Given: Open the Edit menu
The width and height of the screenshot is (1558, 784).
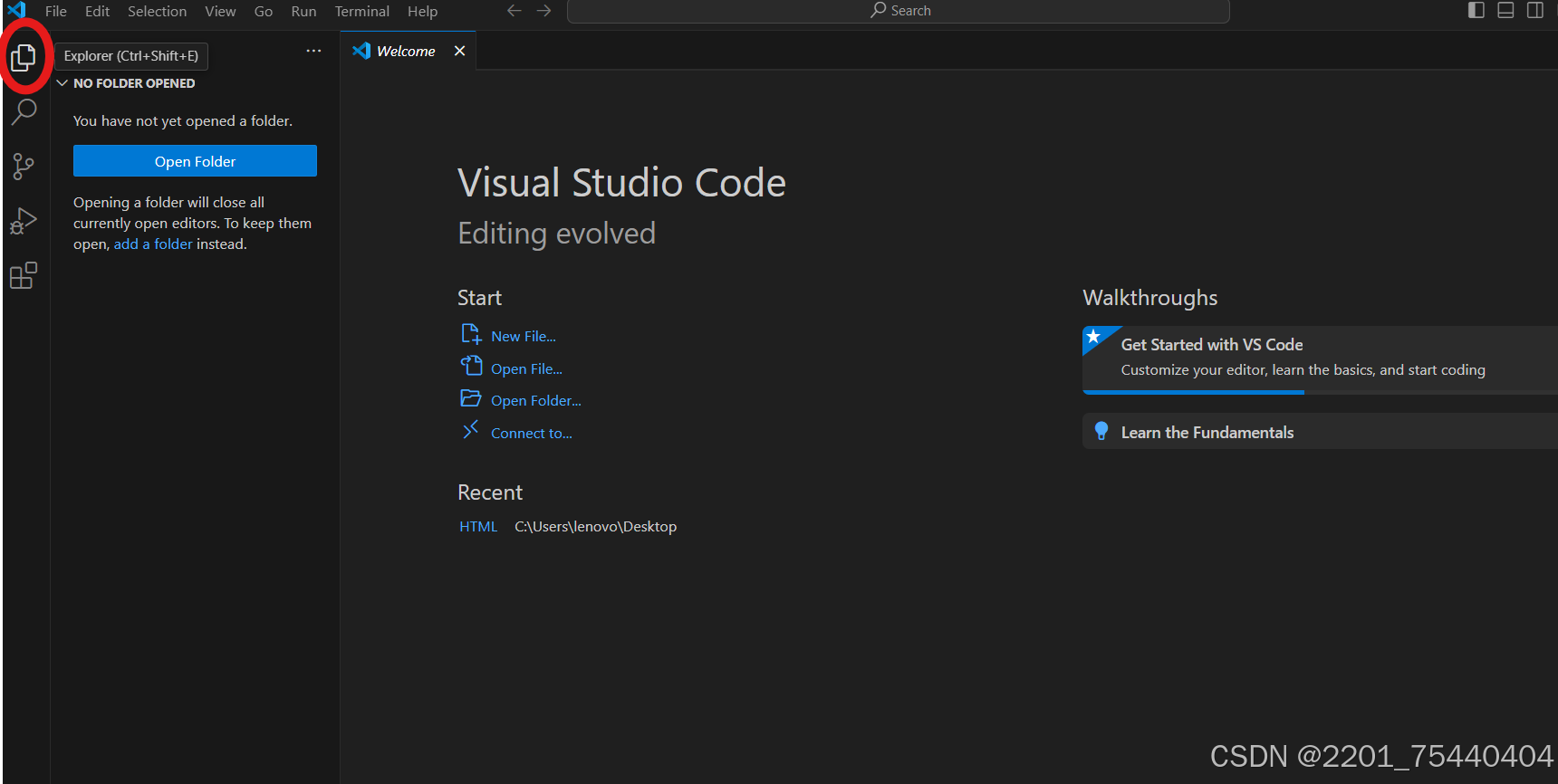Looking at the screenshot, I should click(97, 11).
